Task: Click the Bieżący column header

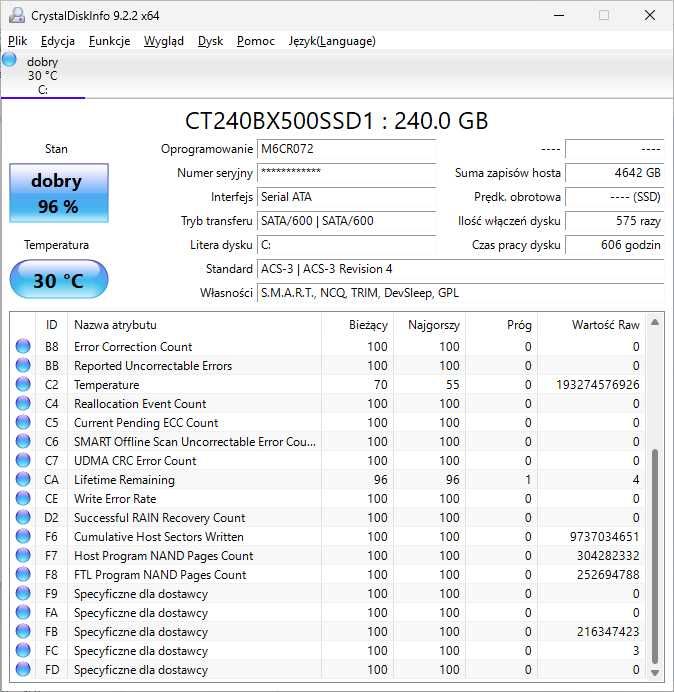Action: 358,325
